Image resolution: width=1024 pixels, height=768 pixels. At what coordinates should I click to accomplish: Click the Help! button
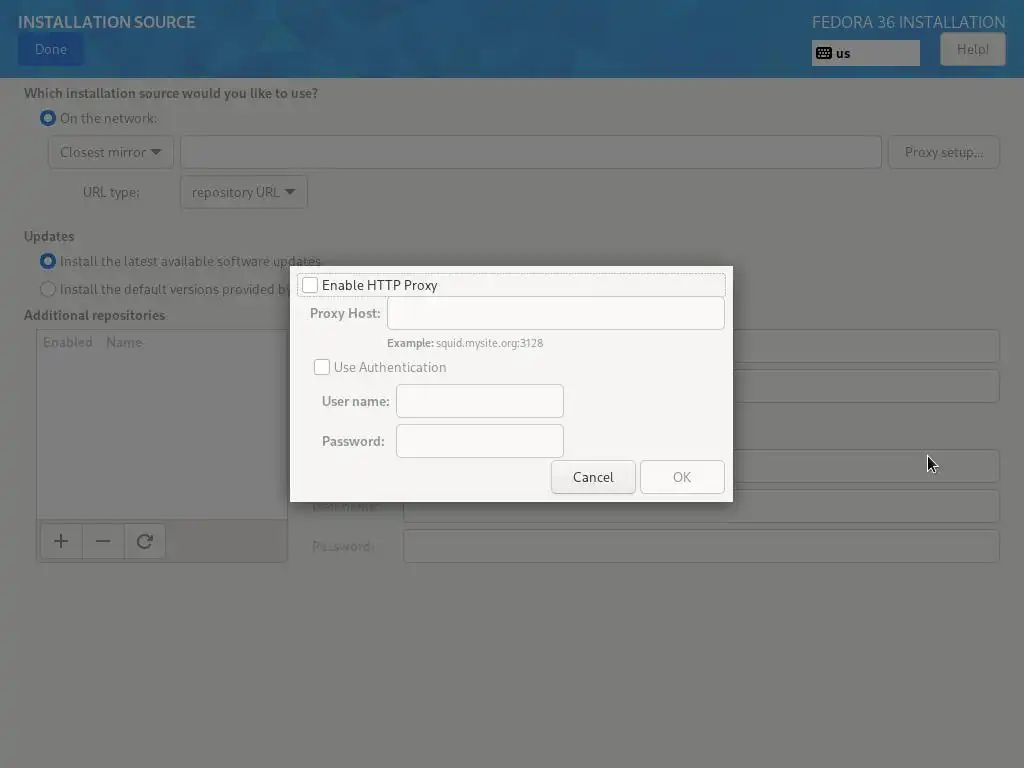[972, 50]
